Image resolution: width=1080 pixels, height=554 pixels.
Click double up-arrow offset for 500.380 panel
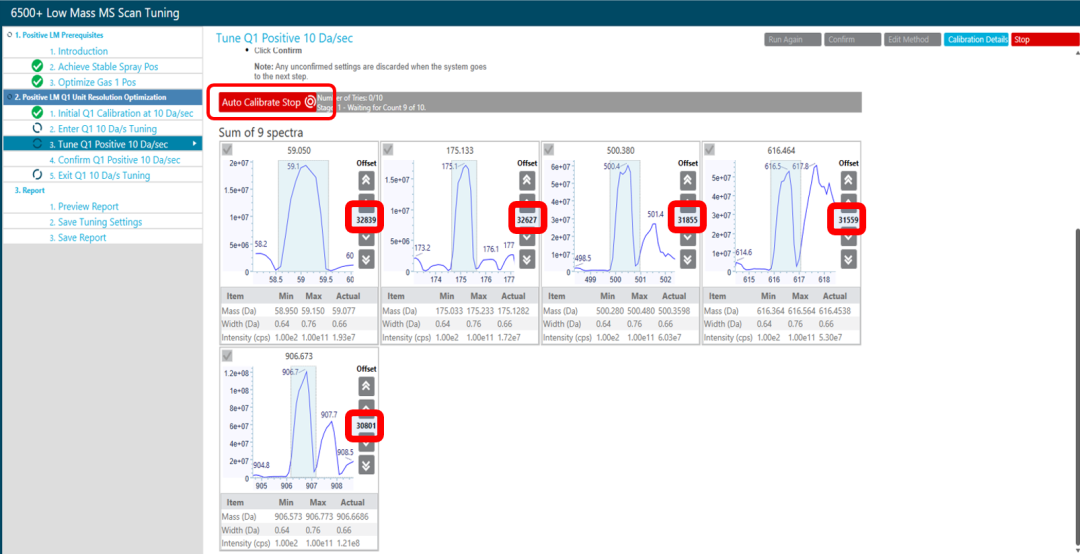click(687, 181)
